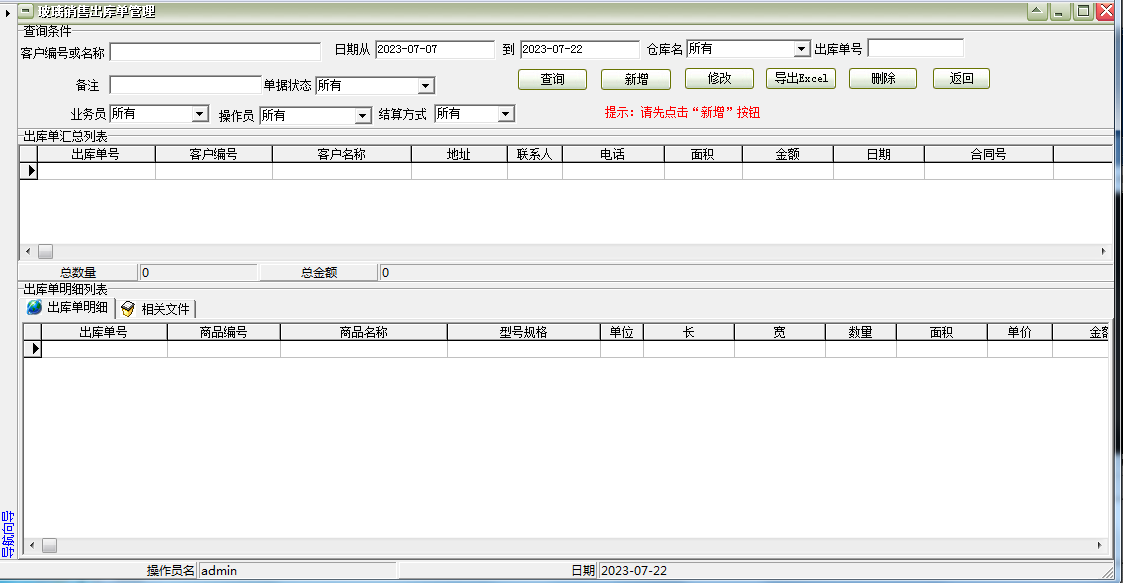Viewport: 1123px width, 583px height.
Task: Click the 新增 button
Action: [x=634, y=79]
